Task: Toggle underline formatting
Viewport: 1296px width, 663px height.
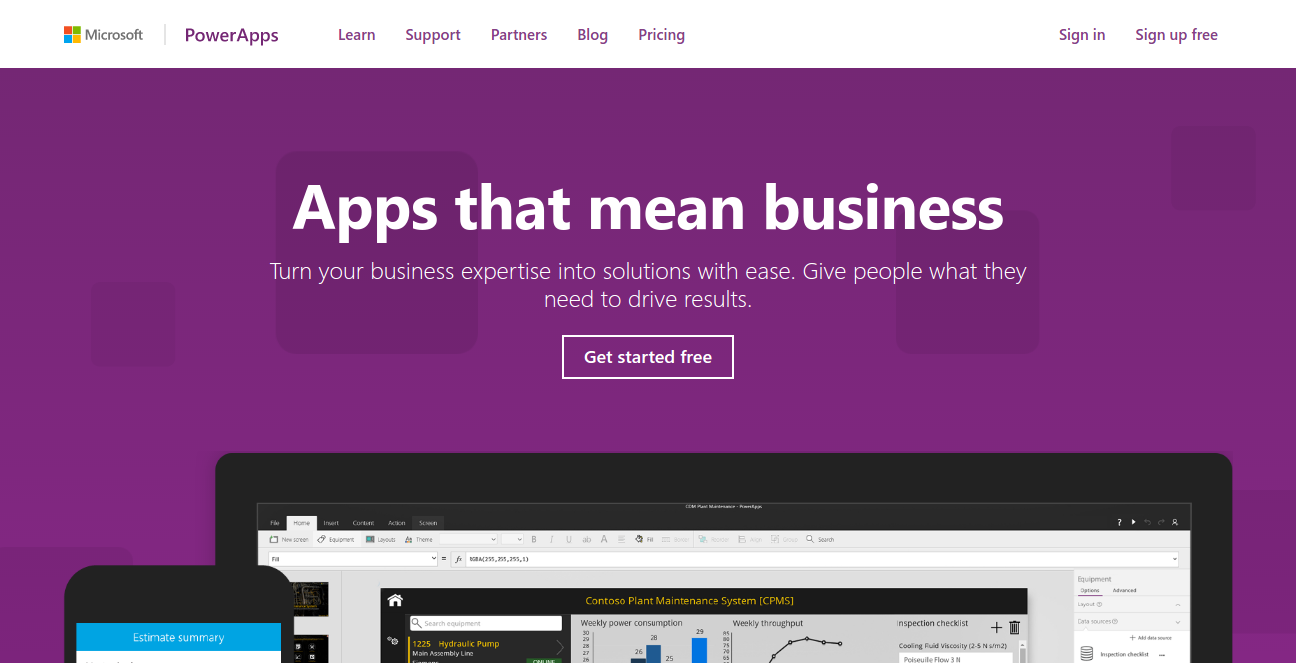Action: click(569, 539)
